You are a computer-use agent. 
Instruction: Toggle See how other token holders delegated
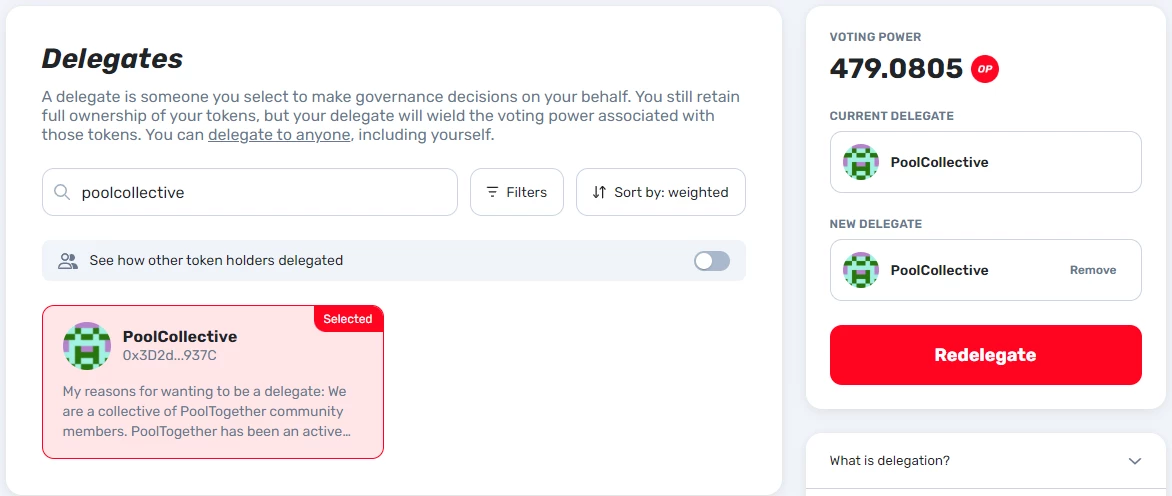(712, 261)
